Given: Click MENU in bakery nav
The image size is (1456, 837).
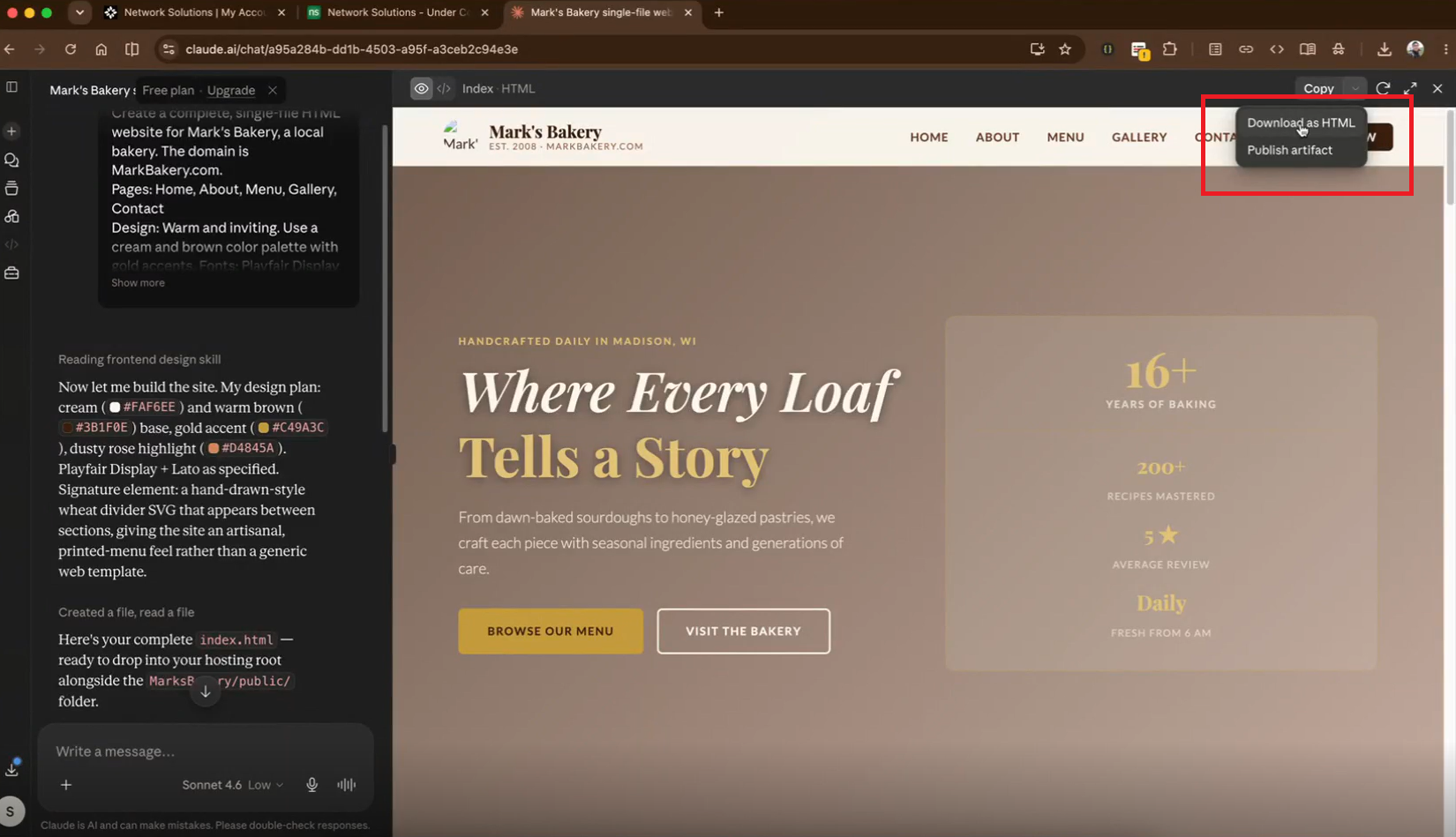Looking at the screenshot, I should 1065,138.
